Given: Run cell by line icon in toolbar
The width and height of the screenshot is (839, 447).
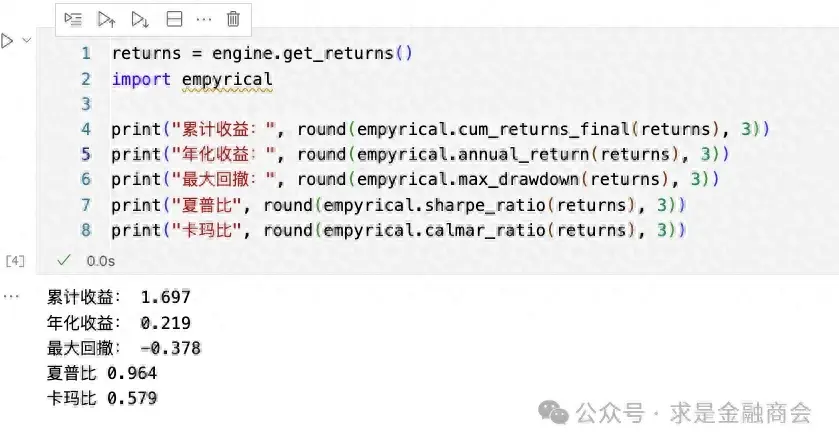Looking at the screenshot, I should click(73, 19).
